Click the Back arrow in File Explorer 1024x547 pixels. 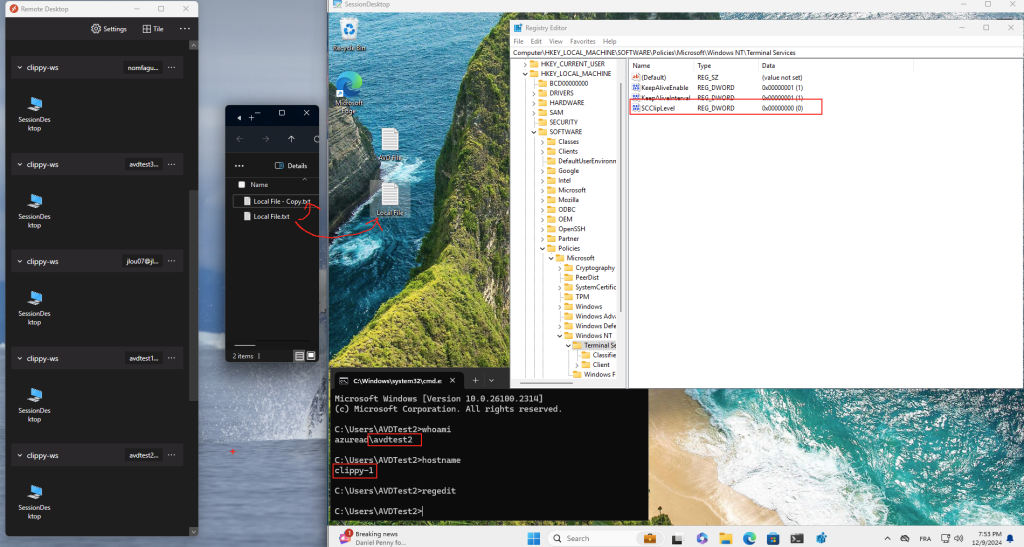(x=240, y=139)
